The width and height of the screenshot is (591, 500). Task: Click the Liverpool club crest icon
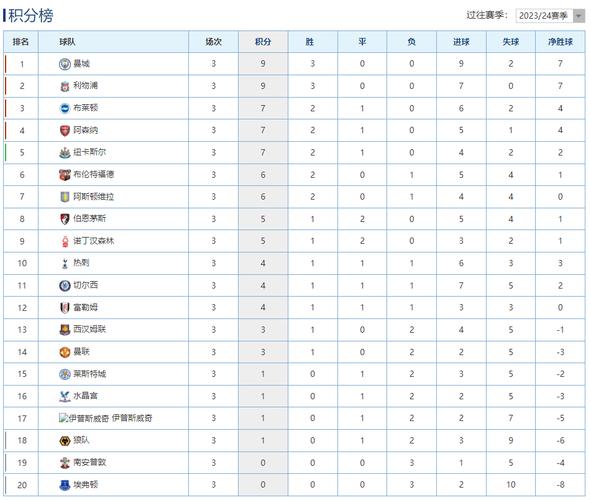(x=65, y=86)
